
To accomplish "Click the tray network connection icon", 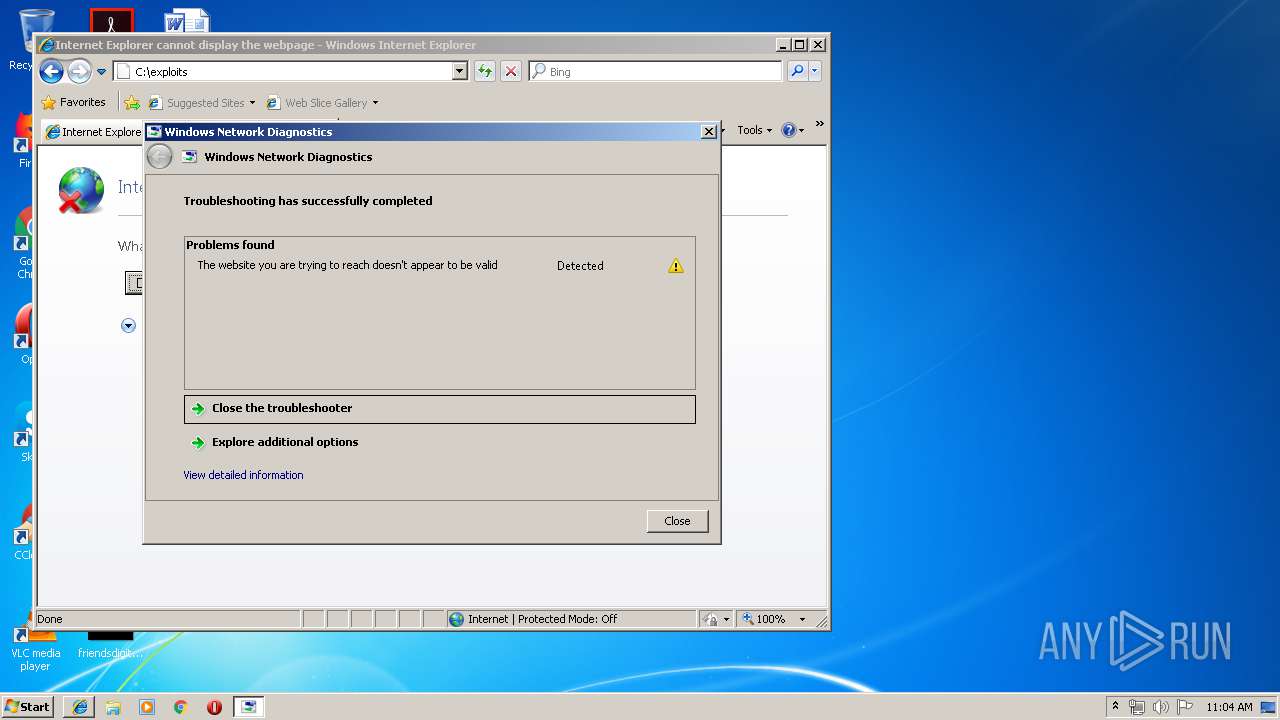I will (x=1137, y=707).
